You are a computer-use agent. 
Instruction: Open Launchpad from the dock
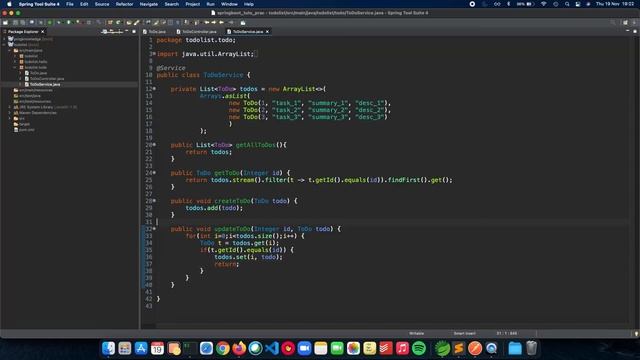(x=125, y=348)
